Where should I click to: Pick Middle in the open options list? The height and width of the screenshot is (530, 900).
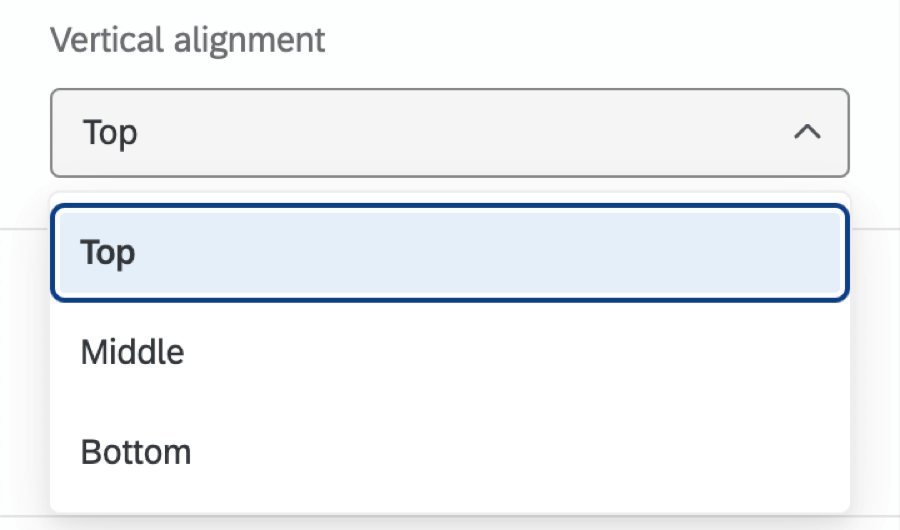point(133,352)
